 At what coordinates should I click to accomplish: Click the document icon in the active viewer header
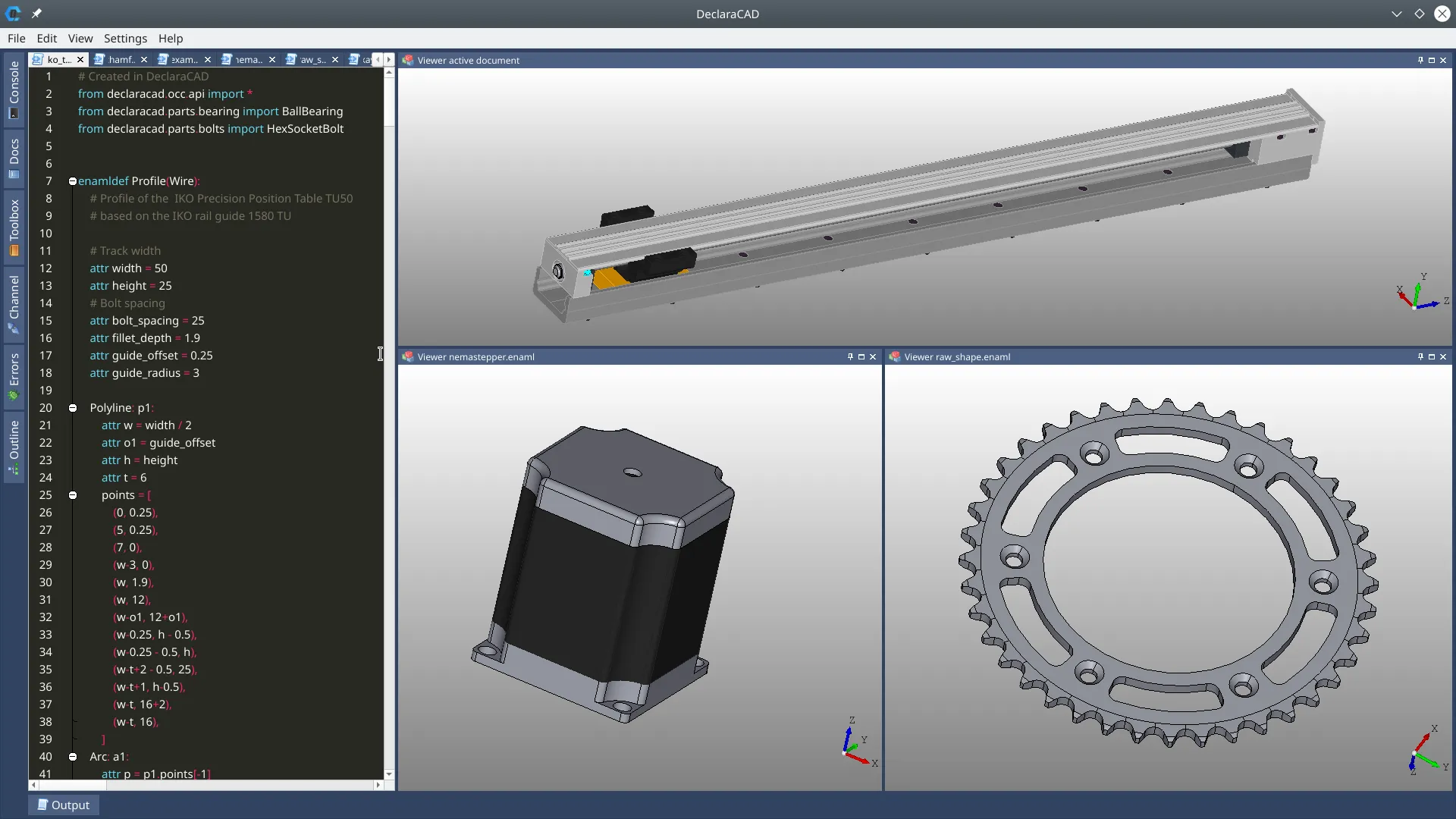408,60
